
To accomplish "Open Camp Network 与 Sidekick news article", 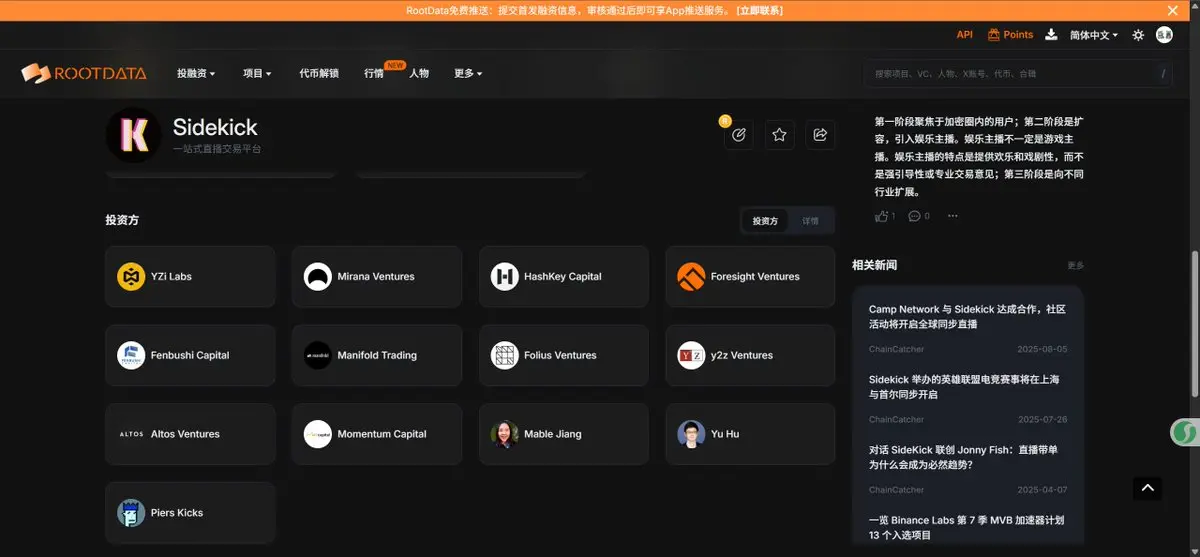I will click(968, 317).
